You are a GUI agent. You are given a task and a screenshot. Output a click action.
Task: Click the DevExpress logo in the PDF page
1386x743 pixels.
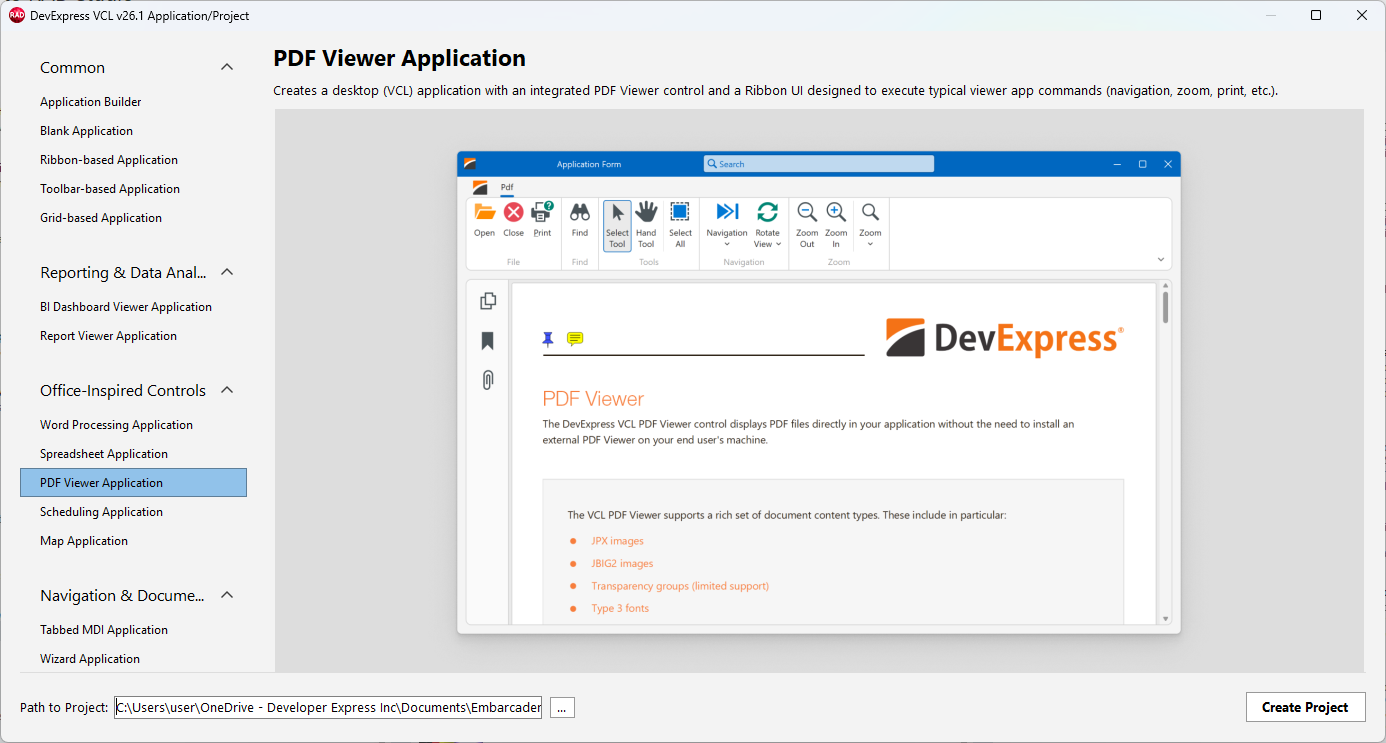pyautogui.click(x=1005, y=338)
